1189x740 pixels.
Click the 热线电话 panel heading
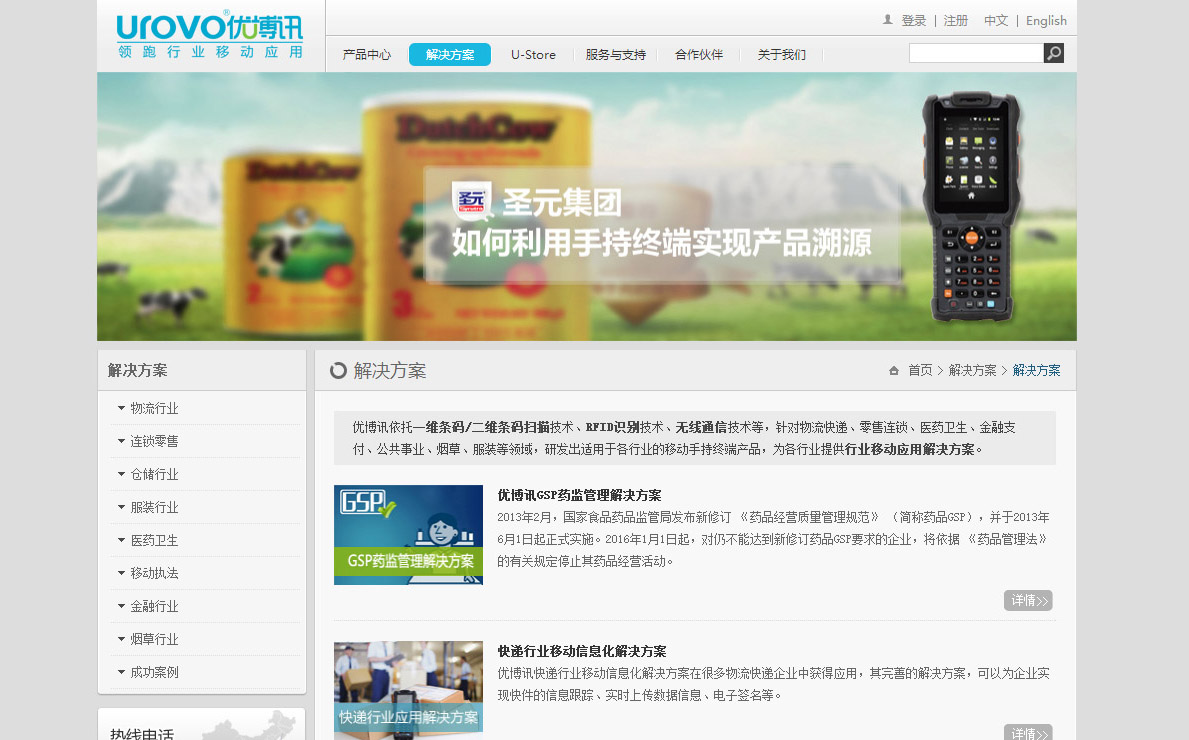(142, 733)
